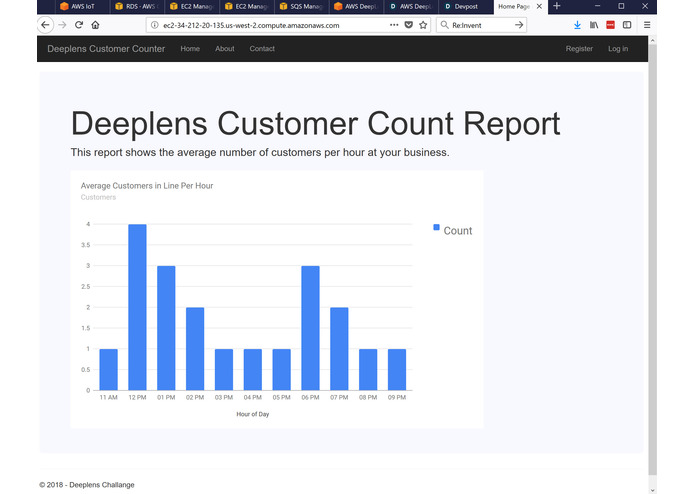
Task: Switch to the second AWS DeepLens tab, left of Devpost
Action: click(411, 7)
